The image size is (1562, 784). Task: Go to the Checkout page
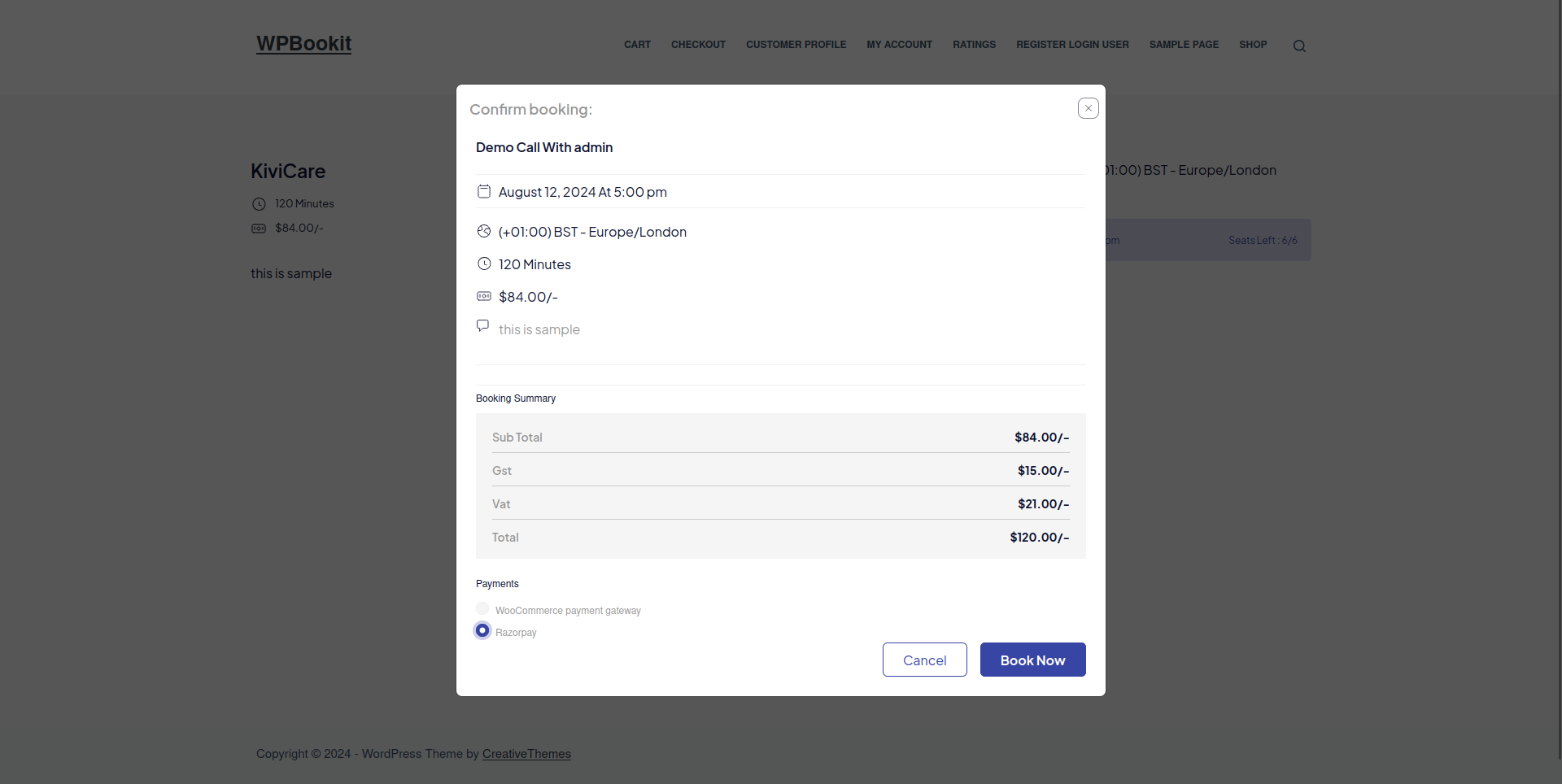(698, 45)
